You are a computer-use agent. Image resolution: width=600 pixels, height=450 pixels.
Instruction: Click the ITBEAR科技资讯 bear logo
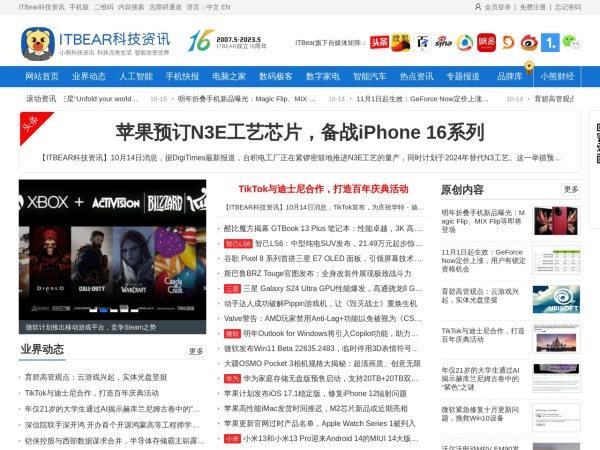38,42
